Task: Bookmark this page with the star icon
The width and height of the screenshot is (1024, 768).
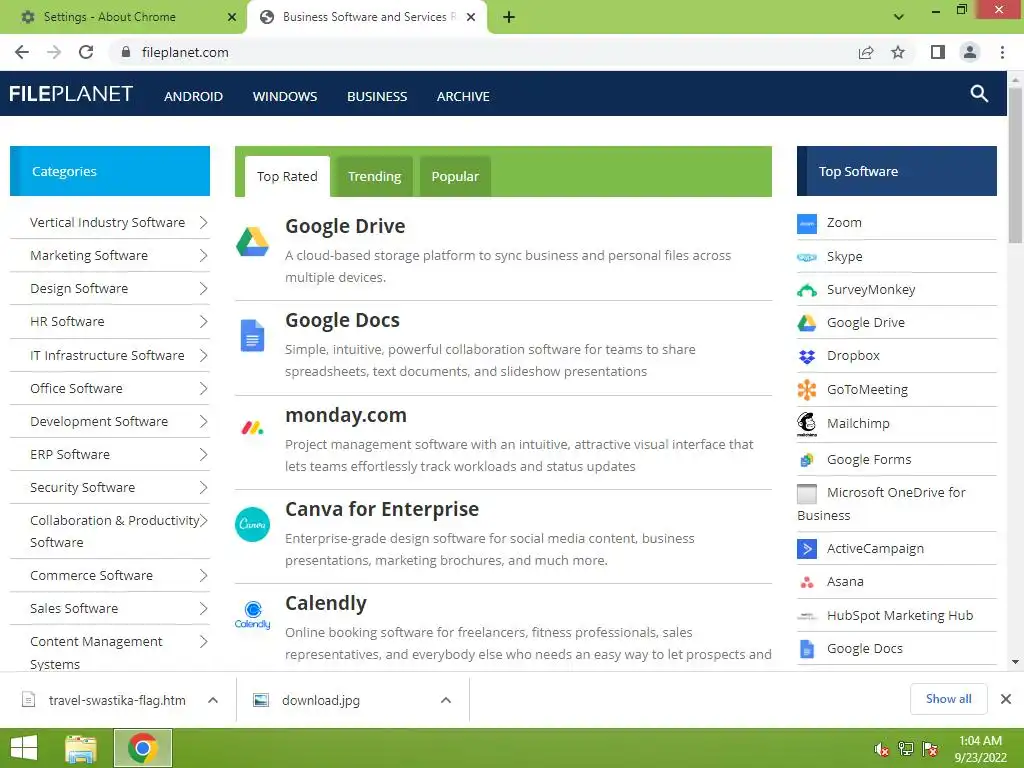Action: pos(898,52)
